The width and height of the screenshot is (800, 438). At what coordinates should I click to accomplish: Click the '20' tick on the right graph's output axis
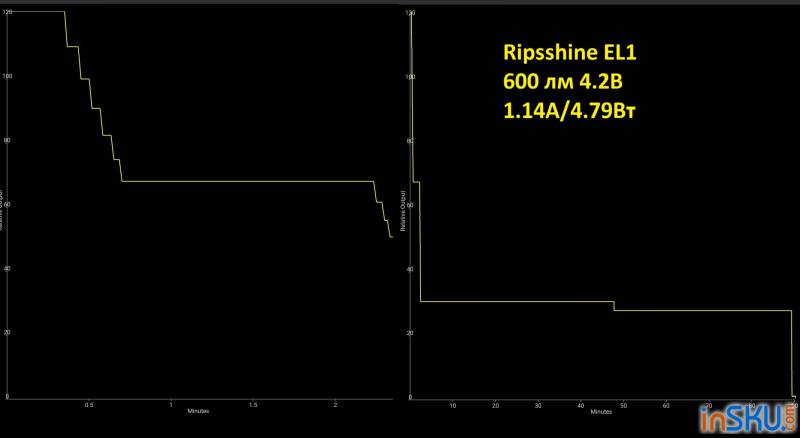pyautogui.click(x=411, y=333)
